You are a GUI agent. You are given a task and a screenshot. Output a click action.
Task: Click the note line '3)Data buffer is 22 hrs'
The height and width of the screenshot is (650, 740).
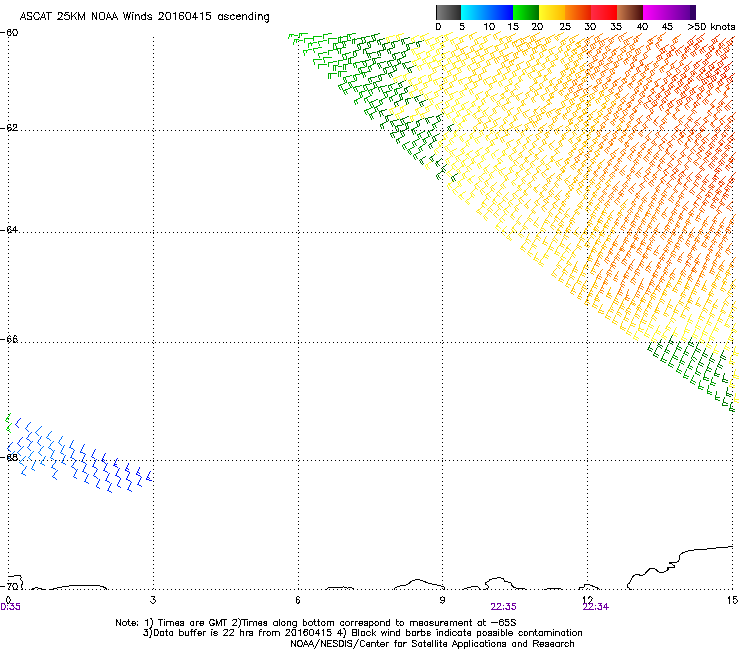363,633
